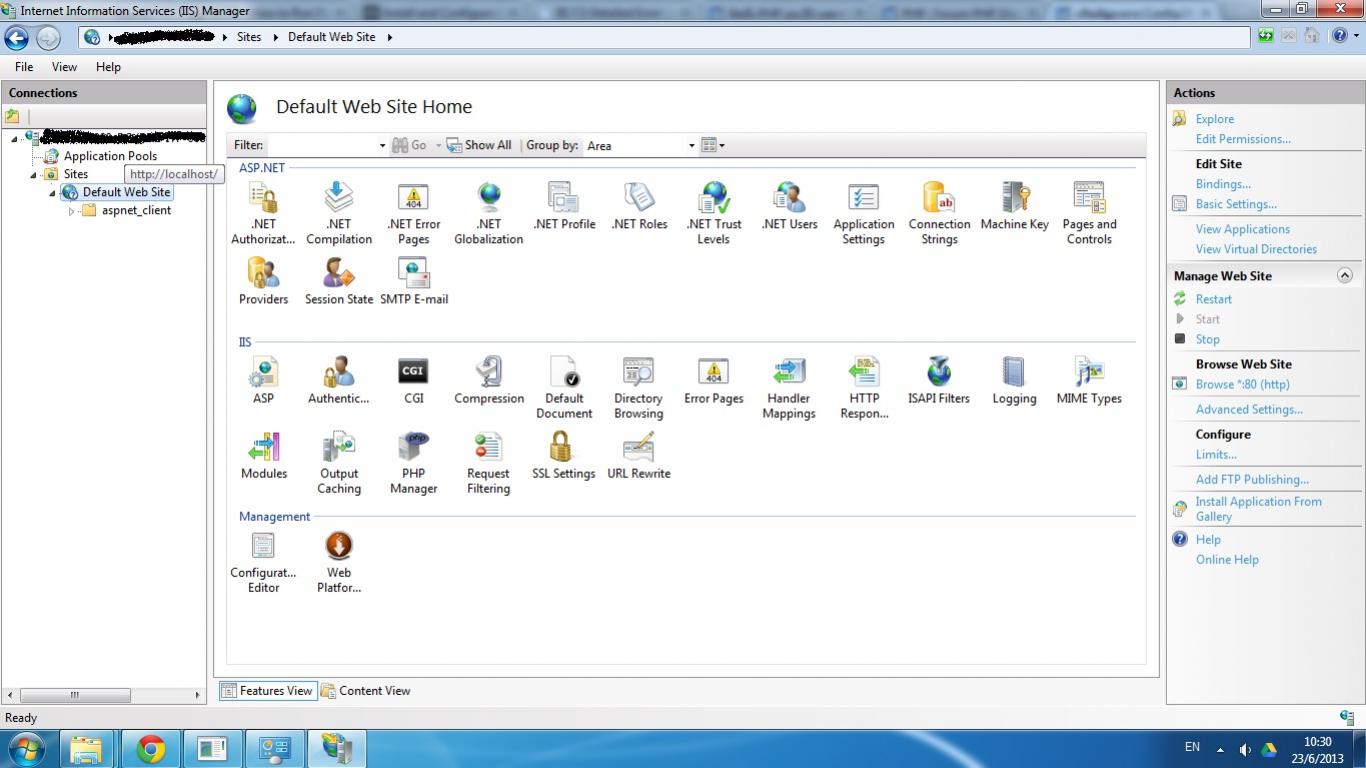Screen dimensions: 1366x768
Task: Open .NET Profile feature
Action: coord(564,206)
